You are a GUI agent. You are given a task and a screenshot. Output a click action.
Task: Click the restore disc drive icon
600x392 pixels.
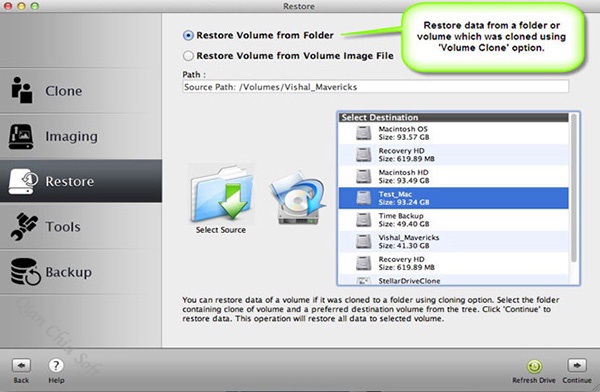click(x=298, y=199)
